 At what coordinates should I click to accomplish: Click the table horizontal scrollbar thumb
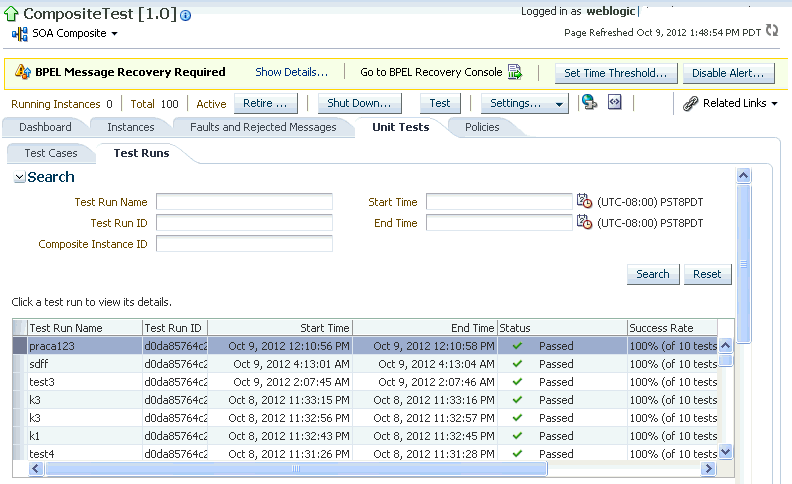[296, 468]
